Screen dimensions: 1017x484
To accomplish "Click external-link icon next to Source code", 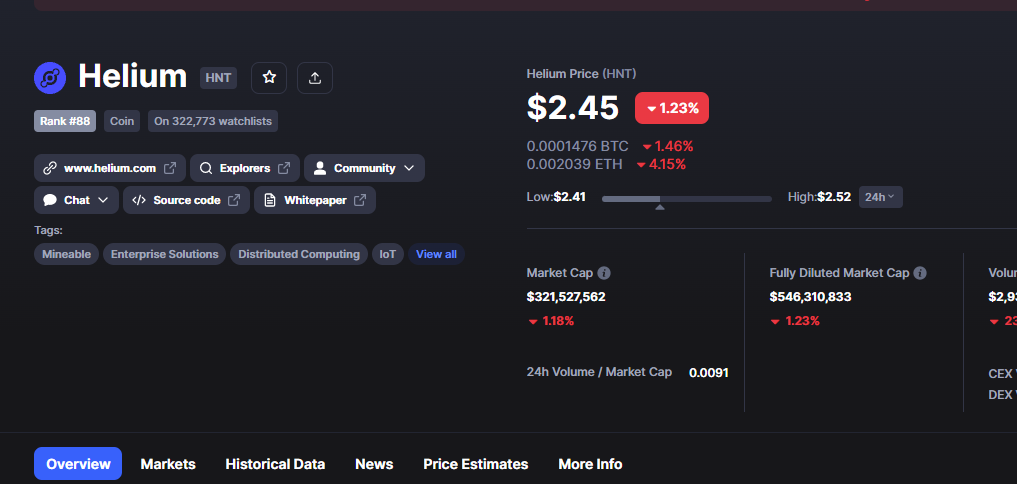I will [233, 200].
